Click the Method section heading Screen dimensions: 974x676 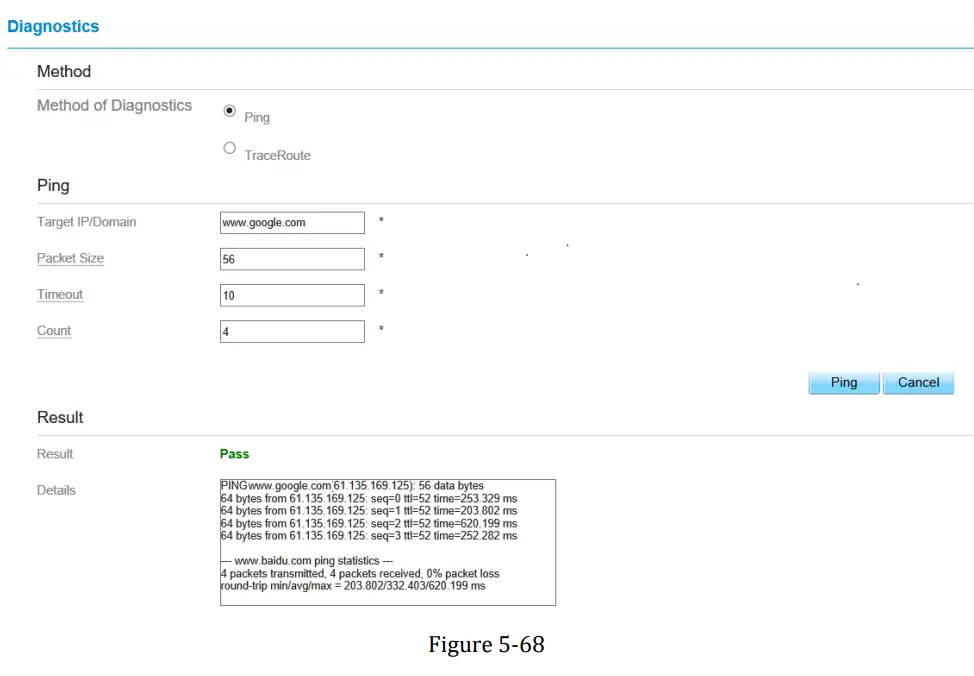click(x=64, y=71)
